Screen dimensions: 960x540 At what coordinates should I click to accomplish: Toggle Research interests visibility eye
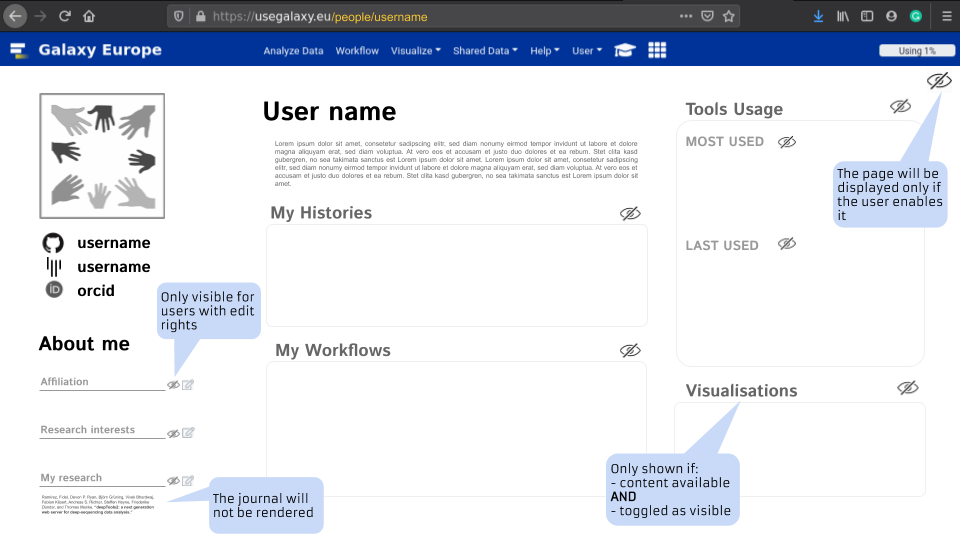point(173,433)
